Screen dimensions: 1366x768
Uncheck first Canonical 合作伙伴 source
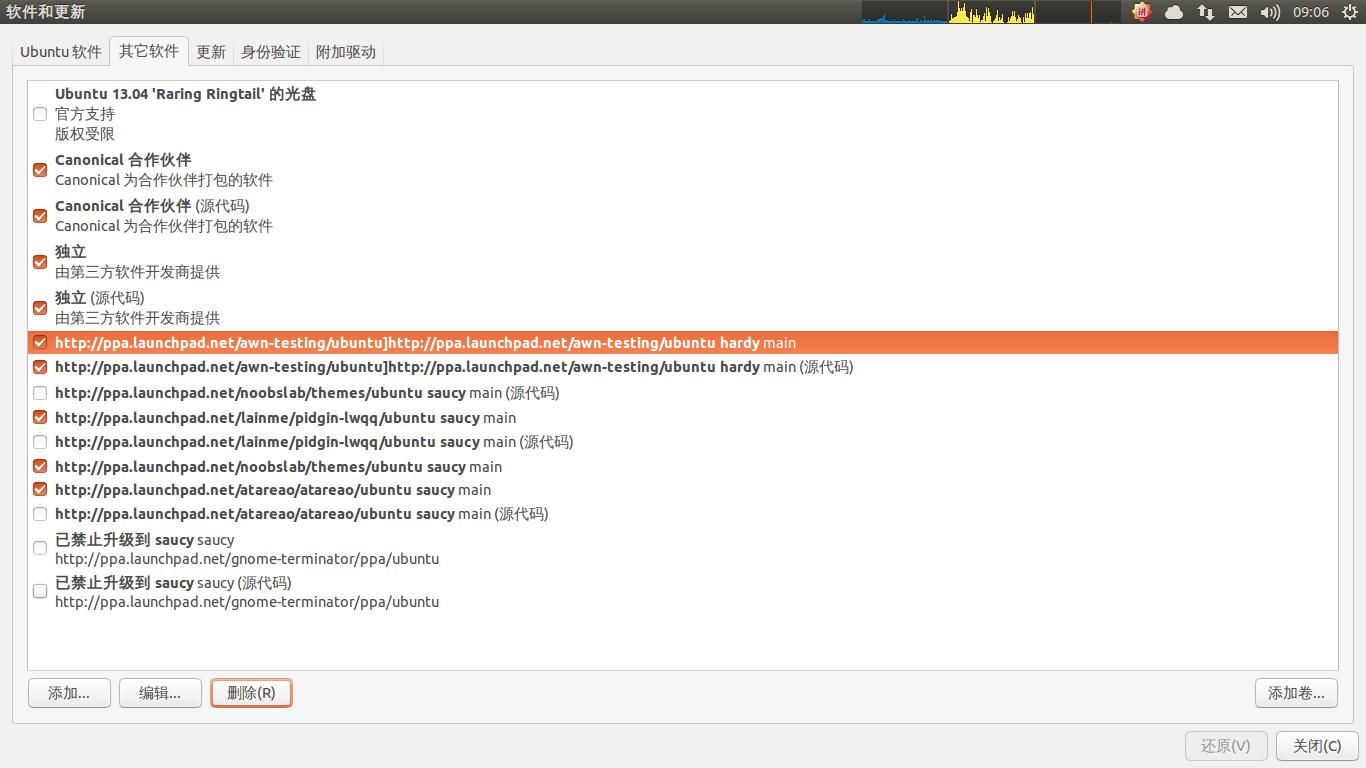pos(40,170)
